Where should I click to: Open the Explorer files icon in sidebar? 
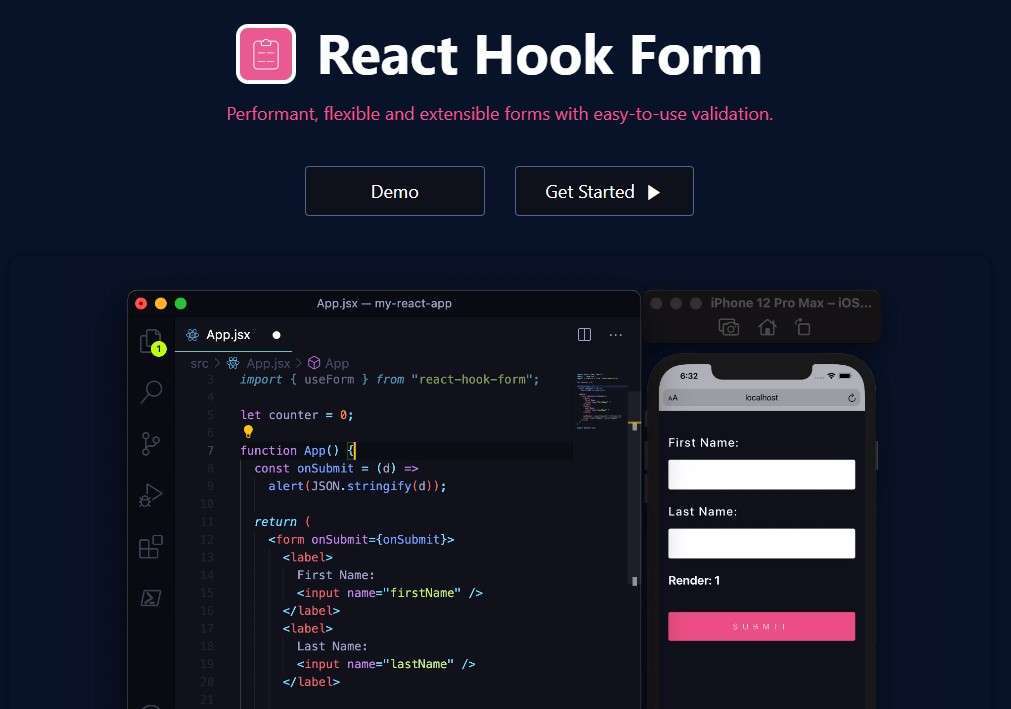[151, 341]
